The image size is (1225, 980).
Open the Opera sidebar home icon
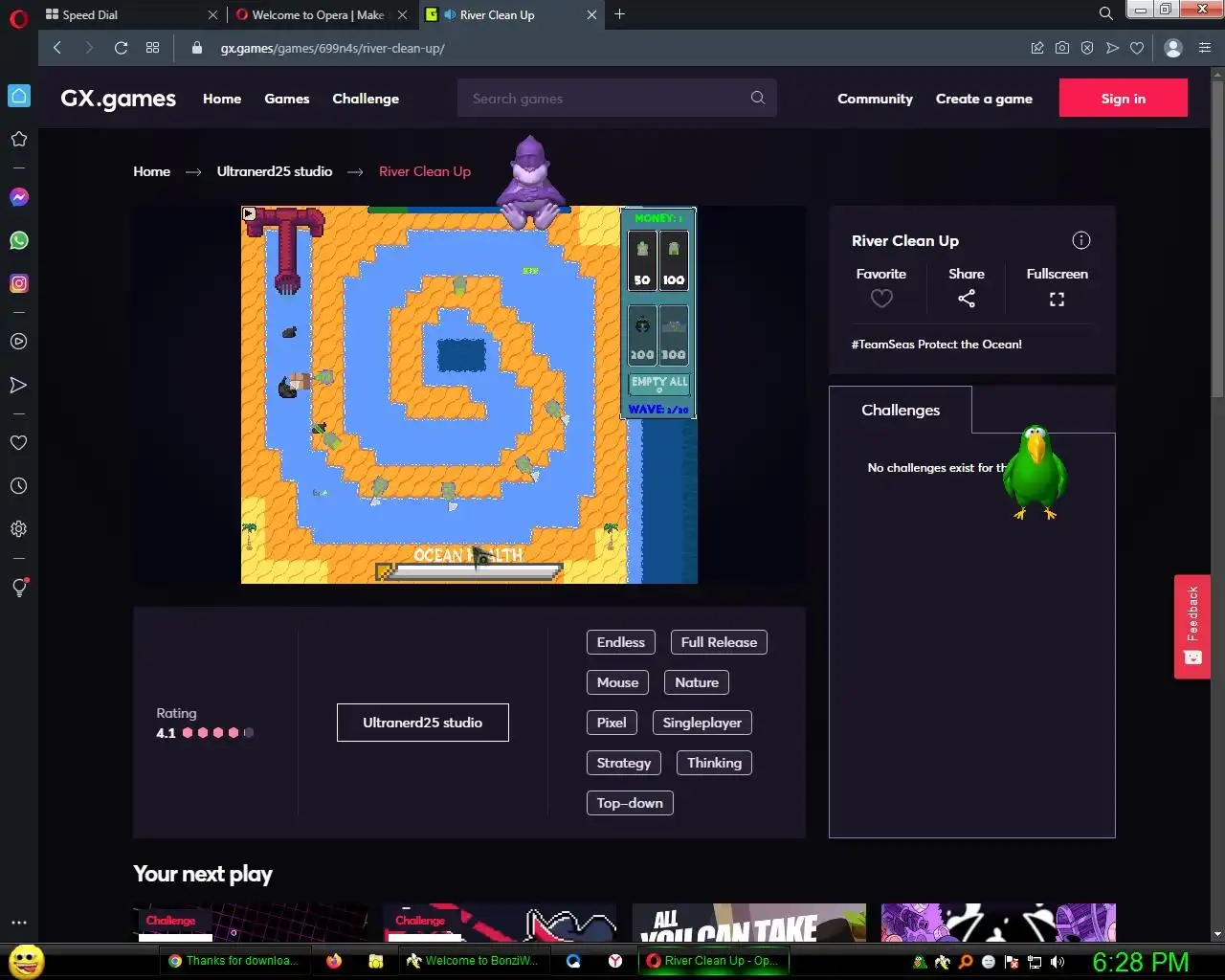19,96
